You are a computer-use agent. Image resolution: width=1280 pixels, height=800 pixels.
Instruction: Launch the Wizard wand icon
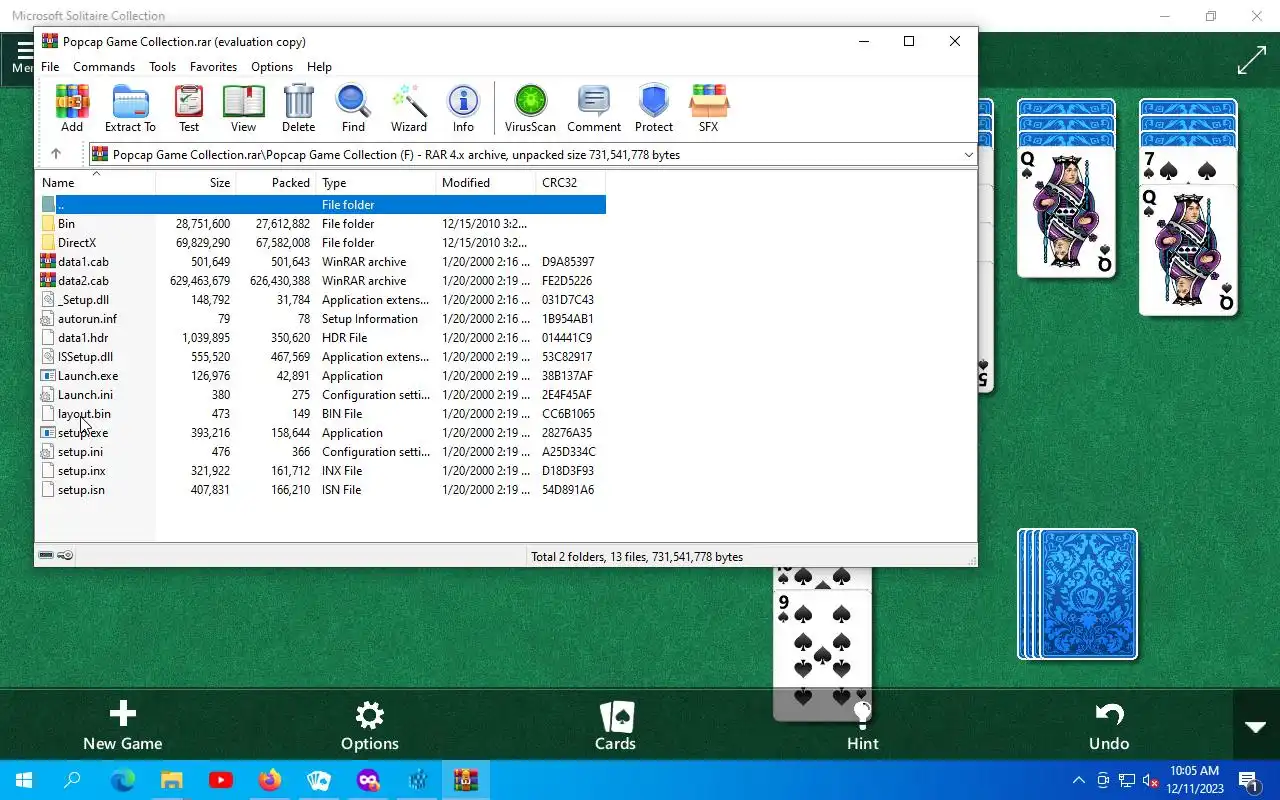pos(409,108)
